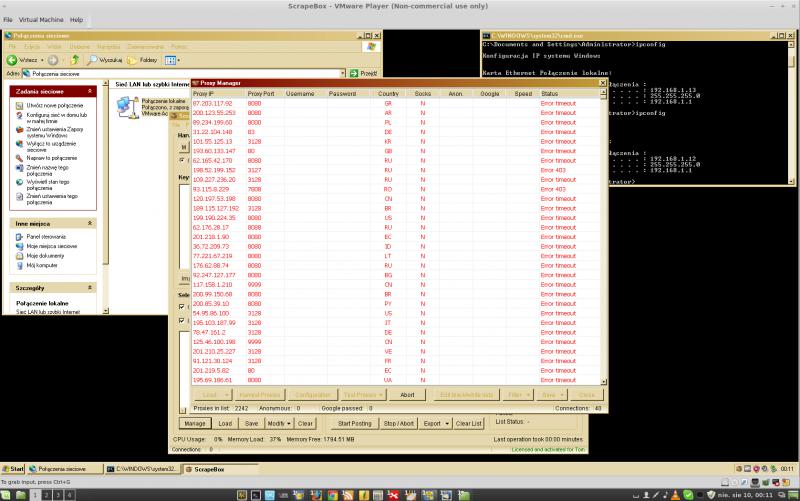Image resolution: width=800 pixels, height=501 pixels.
Task: Click Utwórz nowe połączenie task icon
Action: pos(18,105)
